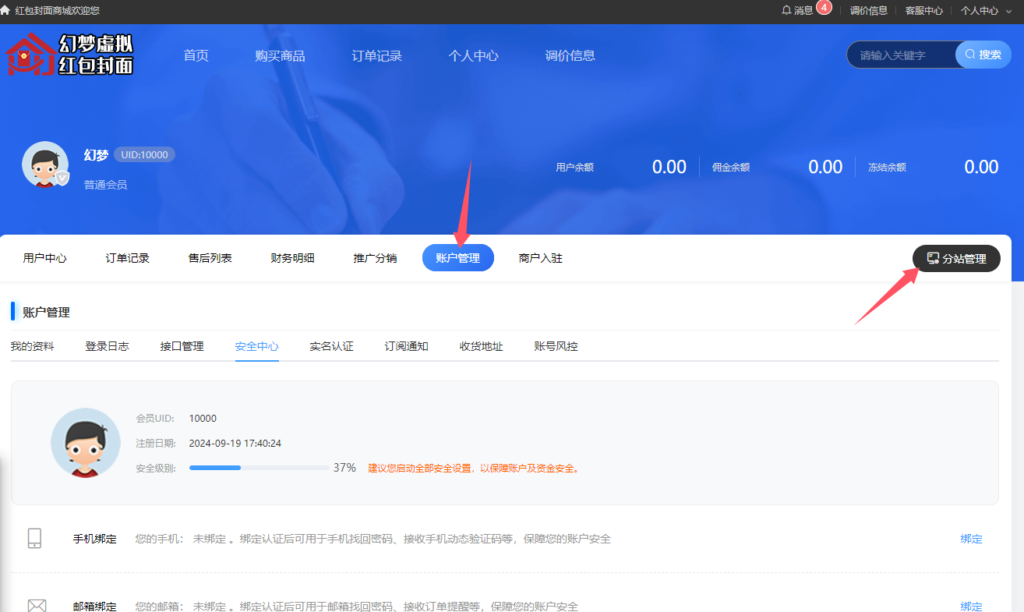Click 绑定 link for 手机绑定
1024x612 pixels.
[971, 539]
